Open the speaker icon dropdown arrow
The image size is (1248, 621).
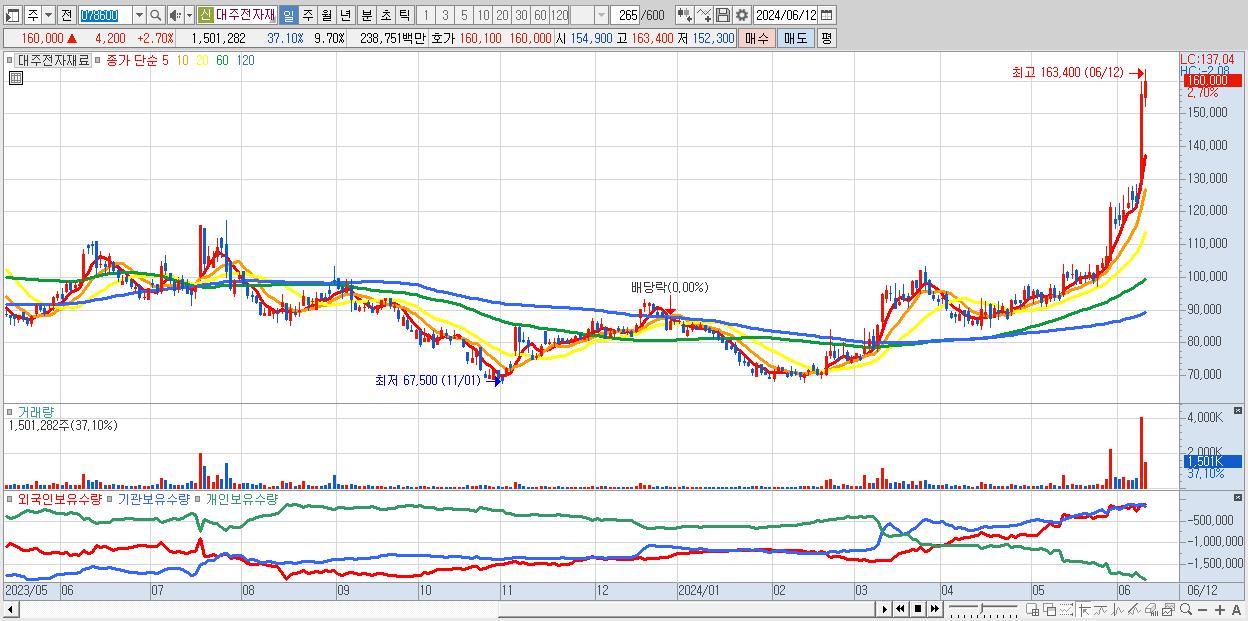[x=189, y=15]
